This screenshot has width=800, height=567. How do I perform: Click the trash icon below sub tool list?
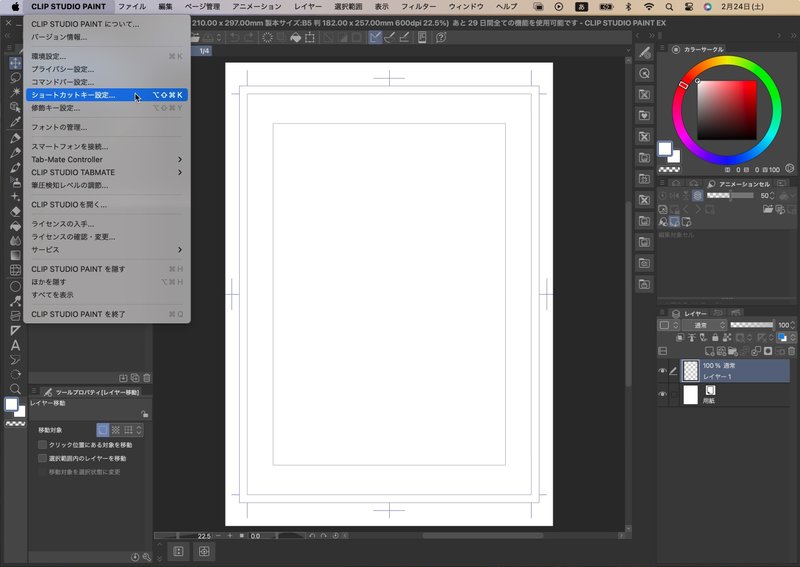point(147,378)
